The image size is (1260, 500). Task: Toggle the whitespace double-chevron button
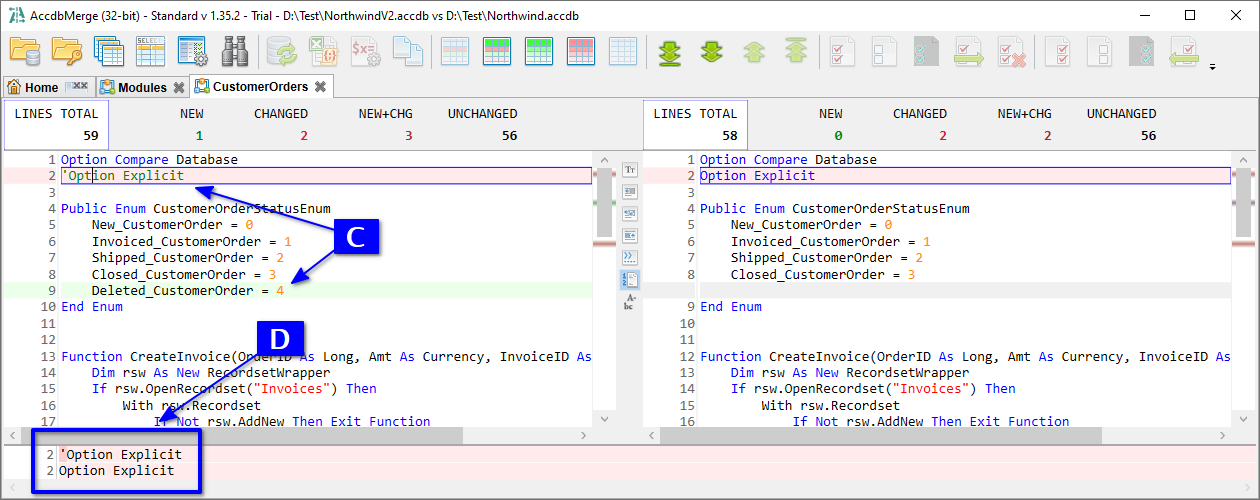tap(630, 257)
